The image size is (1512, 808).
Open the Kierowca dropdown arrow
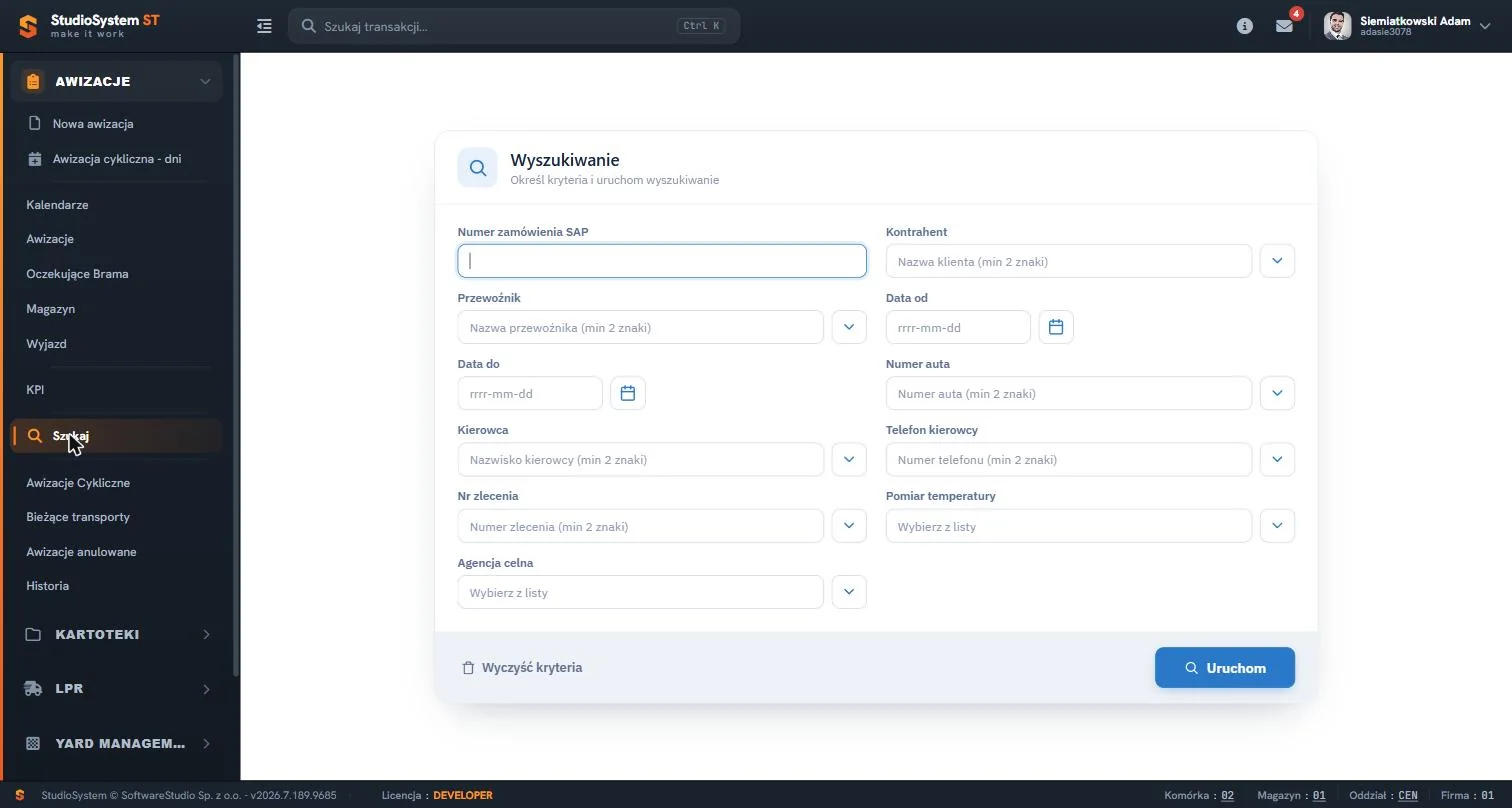[x=849, y=460]
